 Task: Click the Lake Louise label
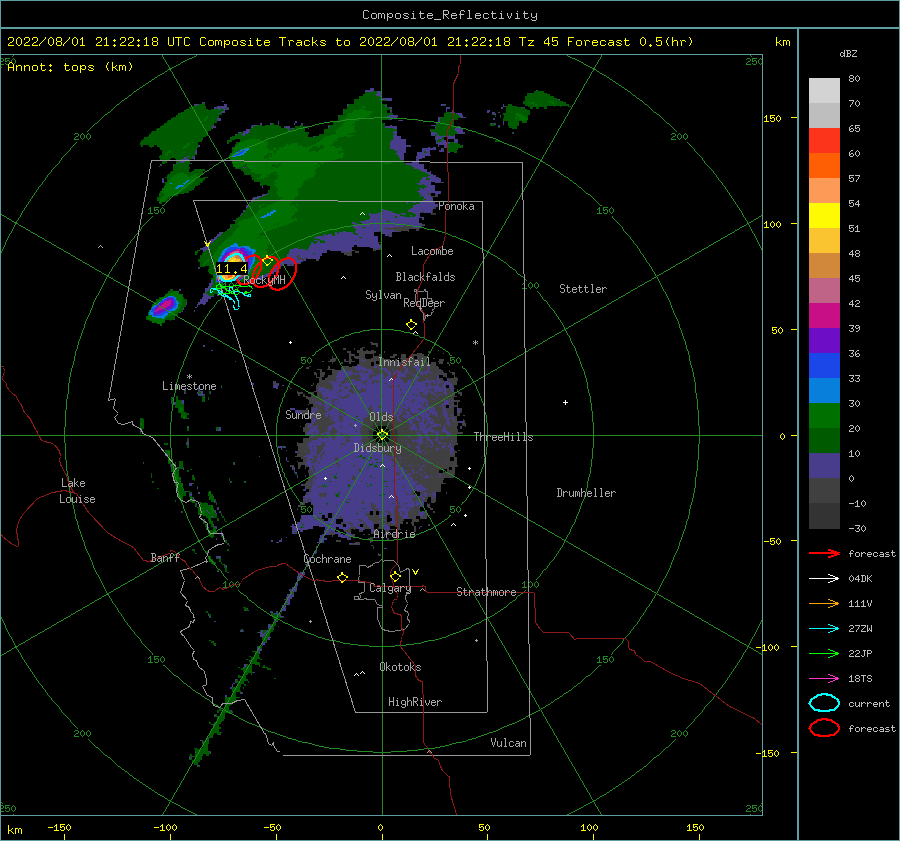coord(77,491)
